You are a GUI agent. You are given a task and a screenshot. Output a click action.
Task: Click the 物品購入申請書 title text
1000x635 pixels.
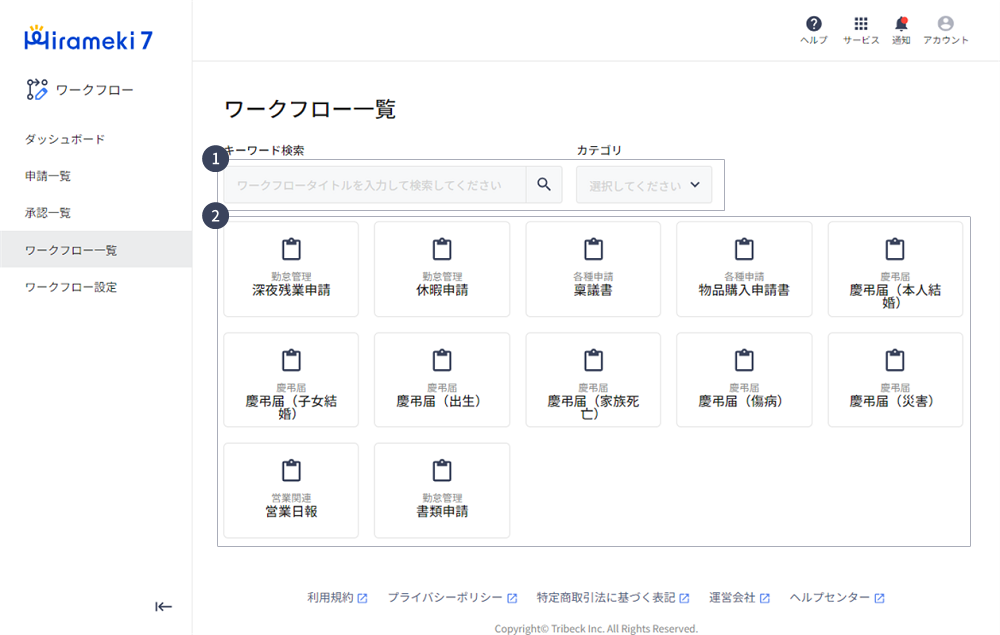744,290
